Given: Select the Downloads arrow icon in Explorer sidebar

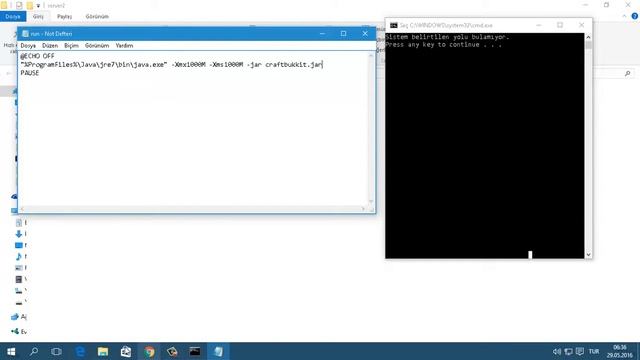Looking at the screenshot, I should tap(18, 234).
